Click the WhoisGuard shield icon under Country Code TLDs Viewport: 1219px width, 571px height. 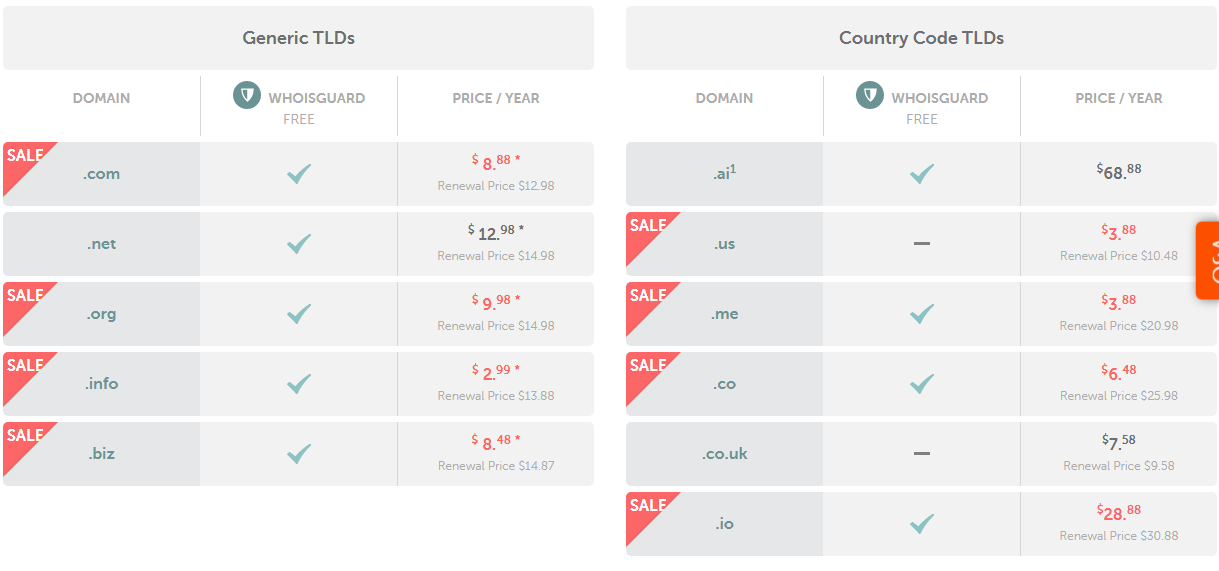click(x=870, y=97)
